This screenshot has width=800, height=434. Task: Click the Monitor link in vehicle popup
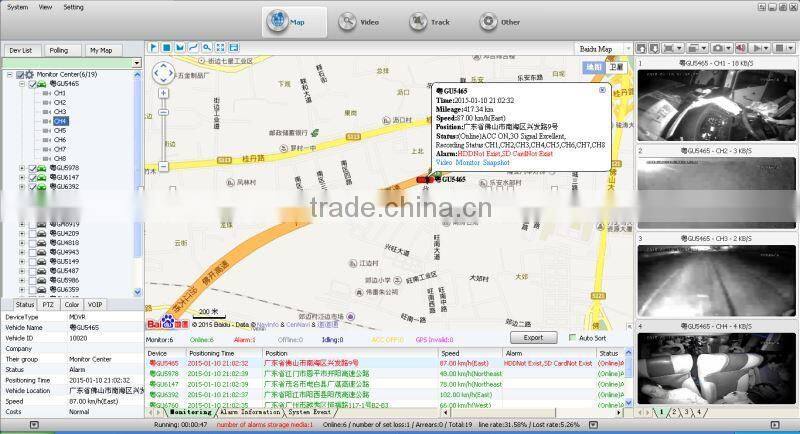click(x=467, y=163)
